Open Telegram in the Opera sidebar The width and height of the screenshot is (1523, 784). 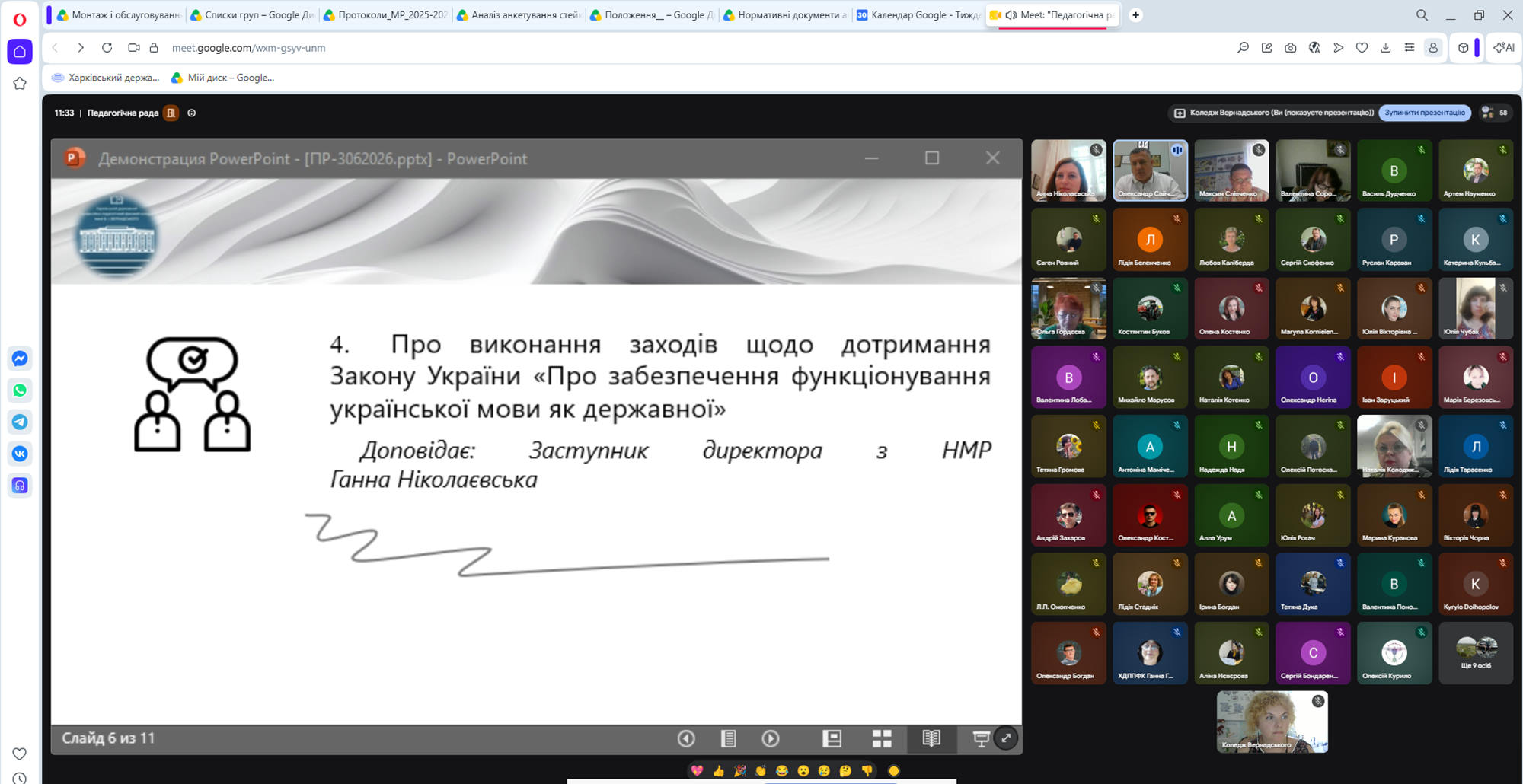(20, 422)
